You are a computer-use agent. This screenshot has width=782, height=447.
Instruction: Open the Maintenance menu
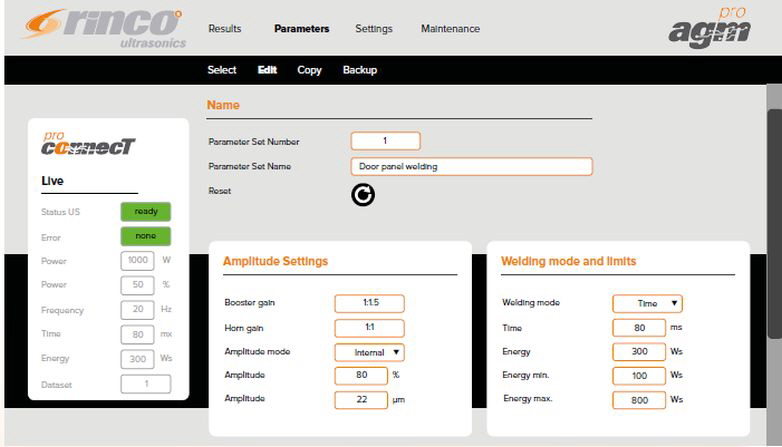450,29
